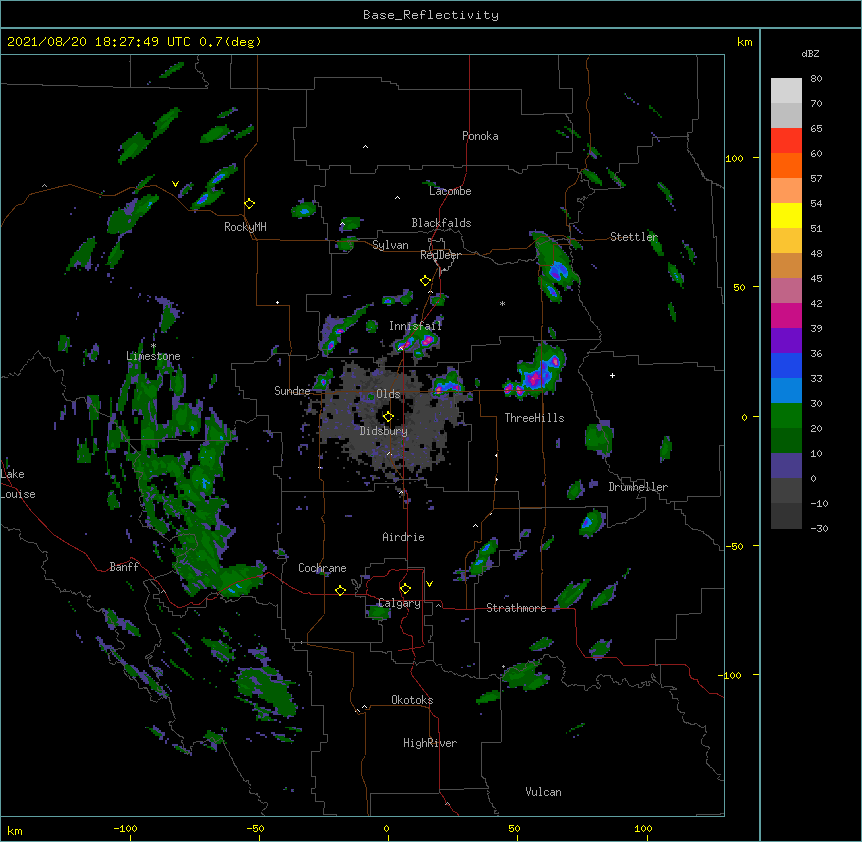Screen dimensions: 862x842
Task: Click the Innisfail label
Action: point(415,326)
